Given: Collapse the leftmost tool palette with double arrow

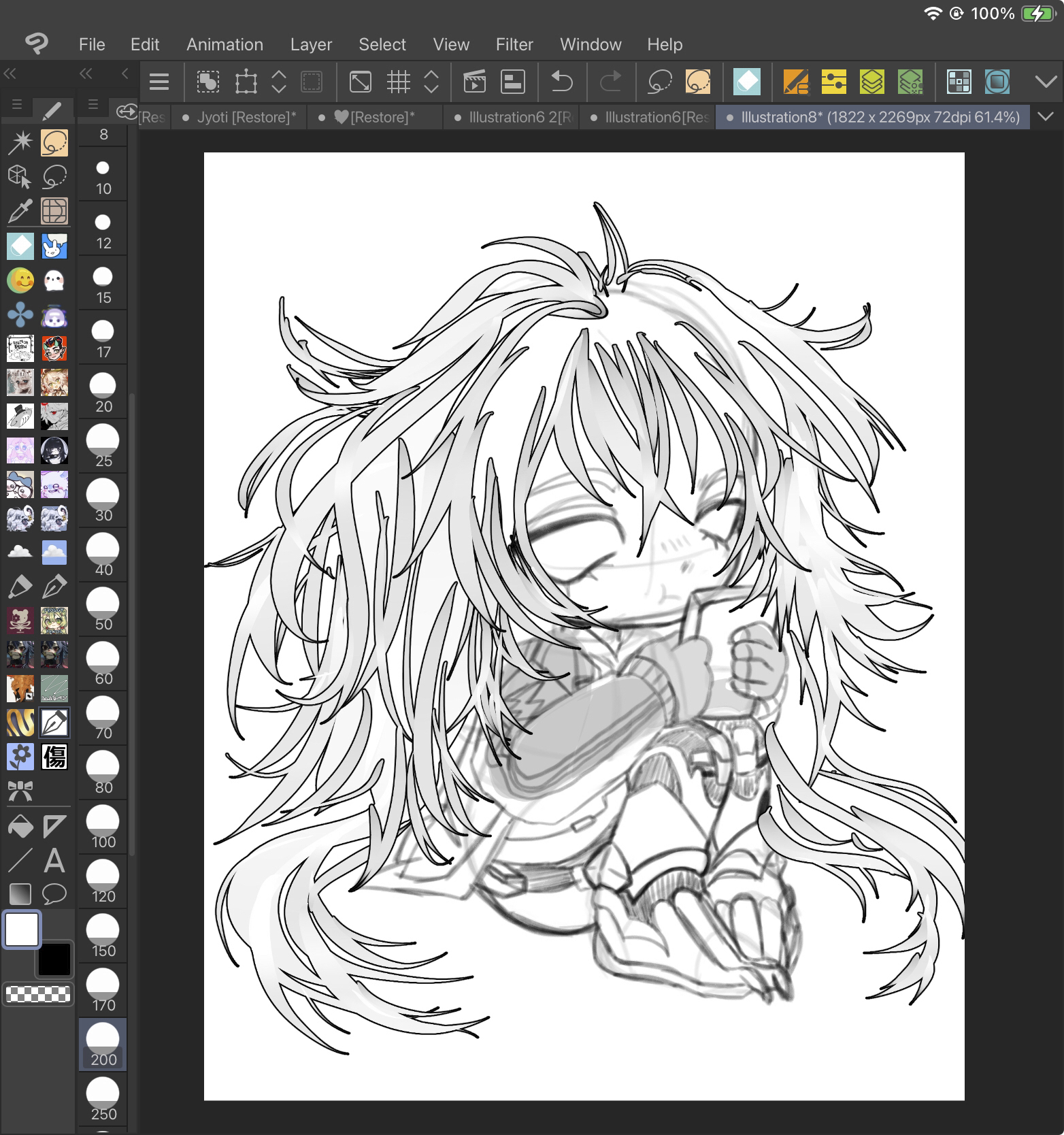Looking at the screenshot, I should tap(10, 73).
